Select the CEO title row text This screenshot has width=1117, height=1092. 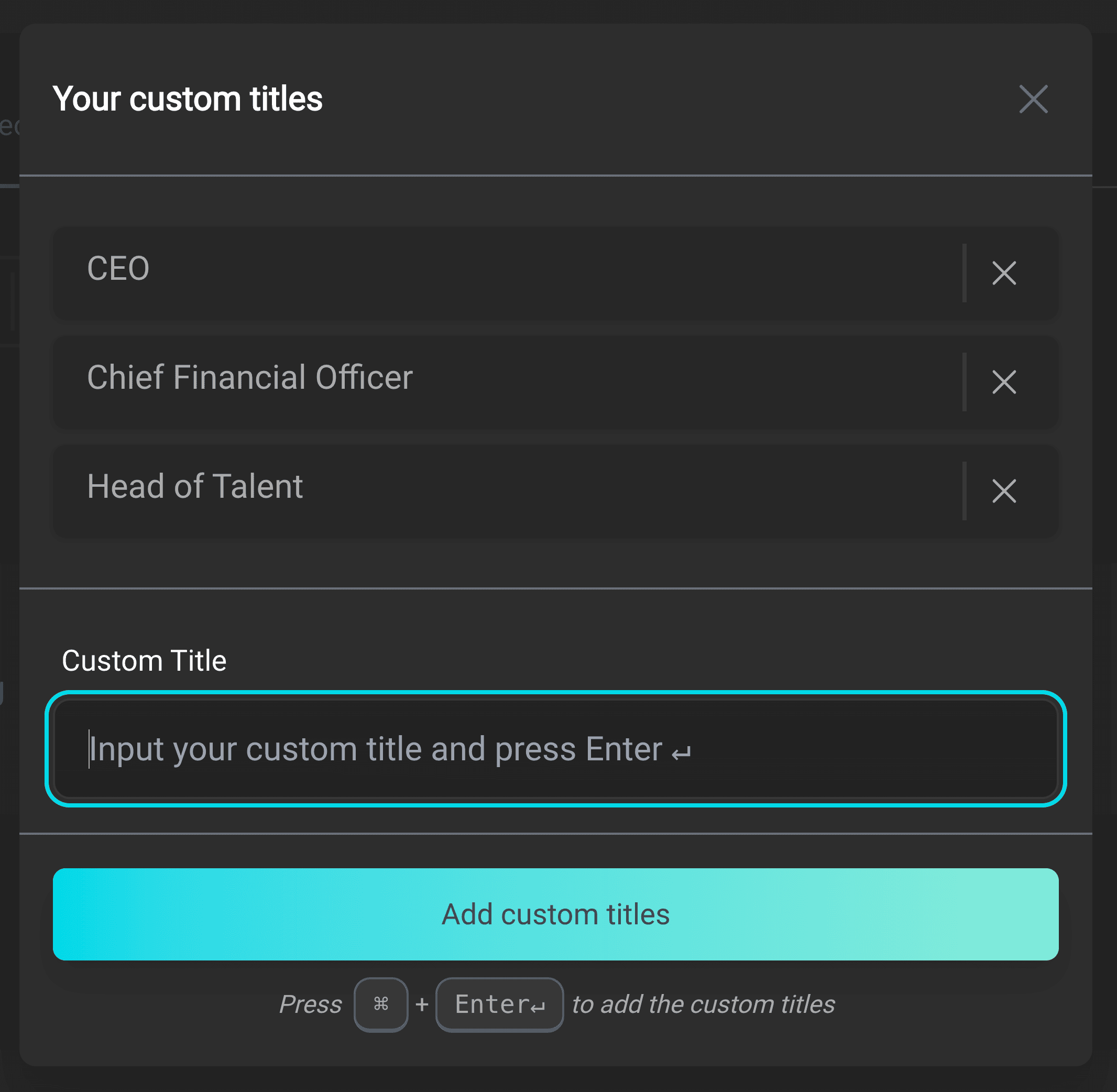[118, 268]
